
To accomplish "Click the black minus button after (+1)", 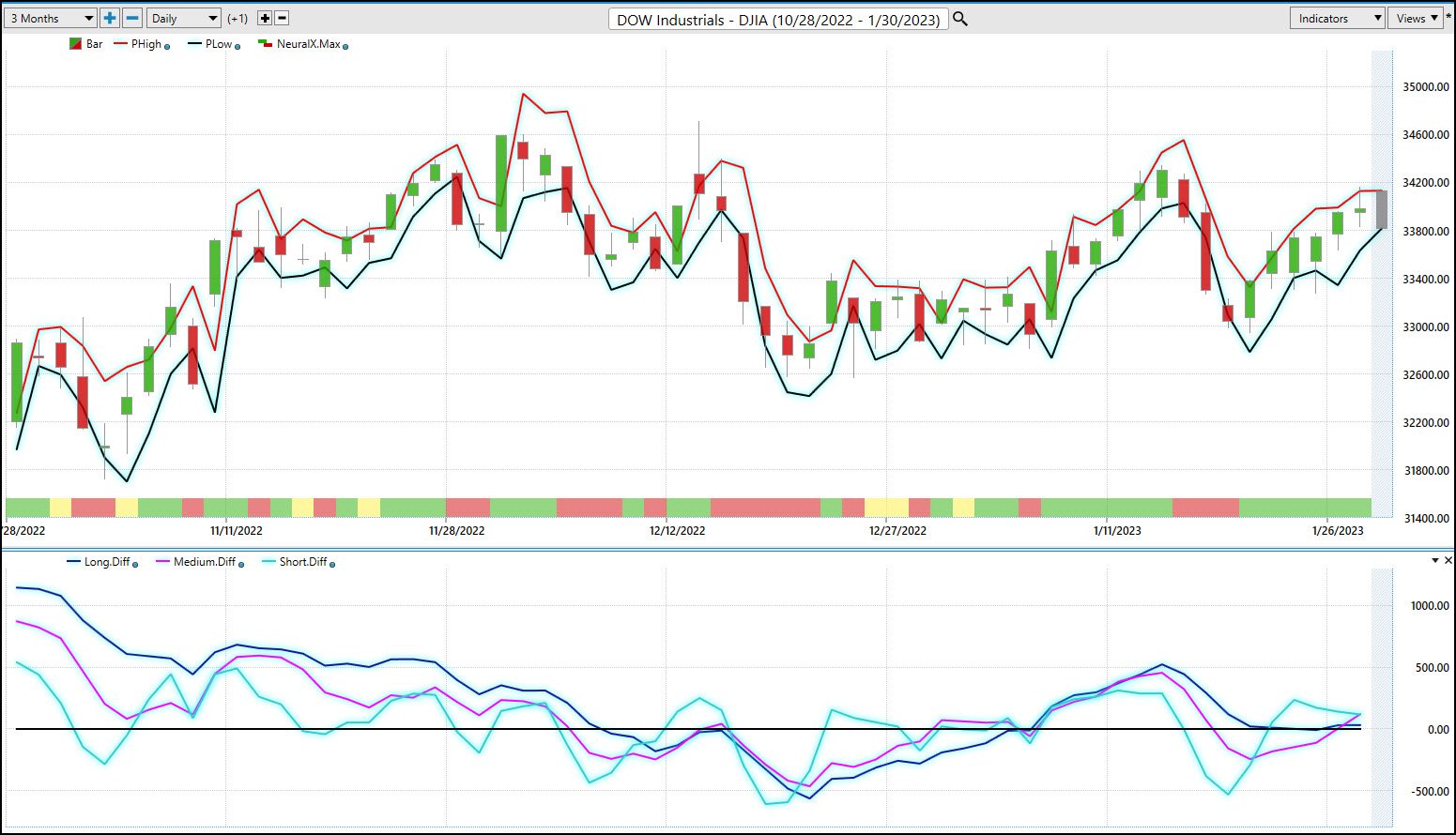I will pos(282,18).
